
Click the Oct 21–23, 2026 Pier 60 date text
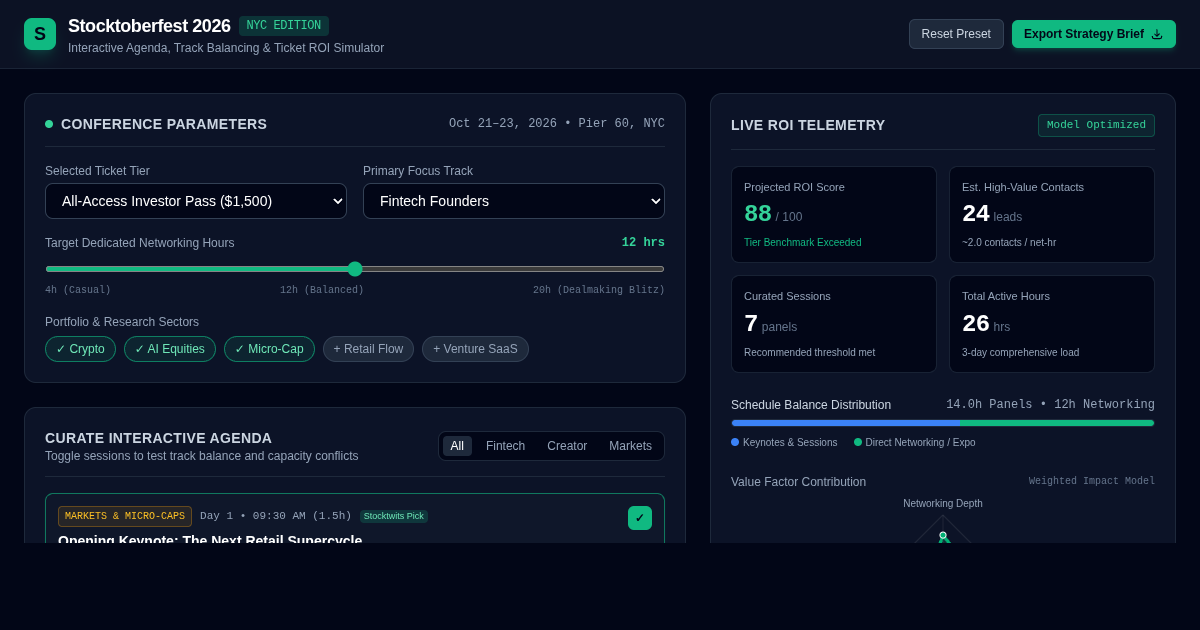tap(557, 124)
